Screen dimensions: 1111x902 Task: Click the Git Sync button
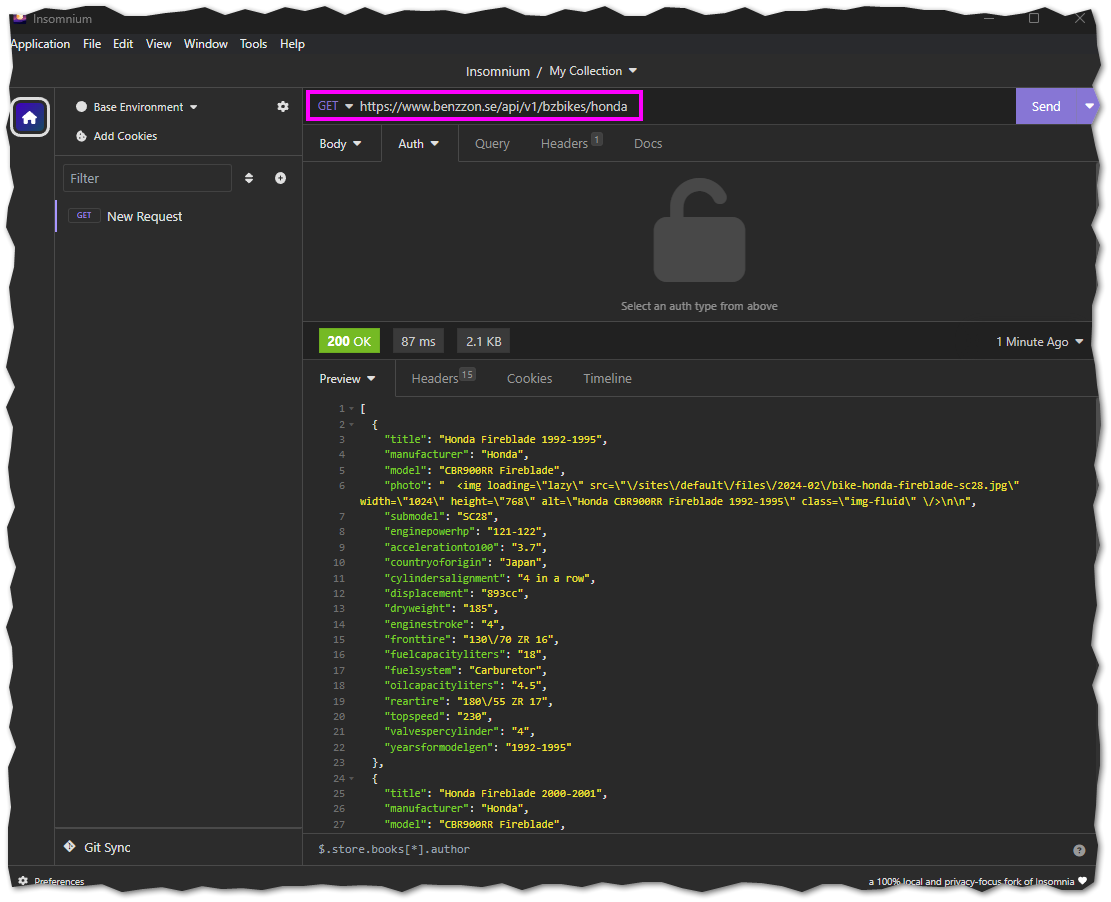pyautogui.click(x=98, y=847)
